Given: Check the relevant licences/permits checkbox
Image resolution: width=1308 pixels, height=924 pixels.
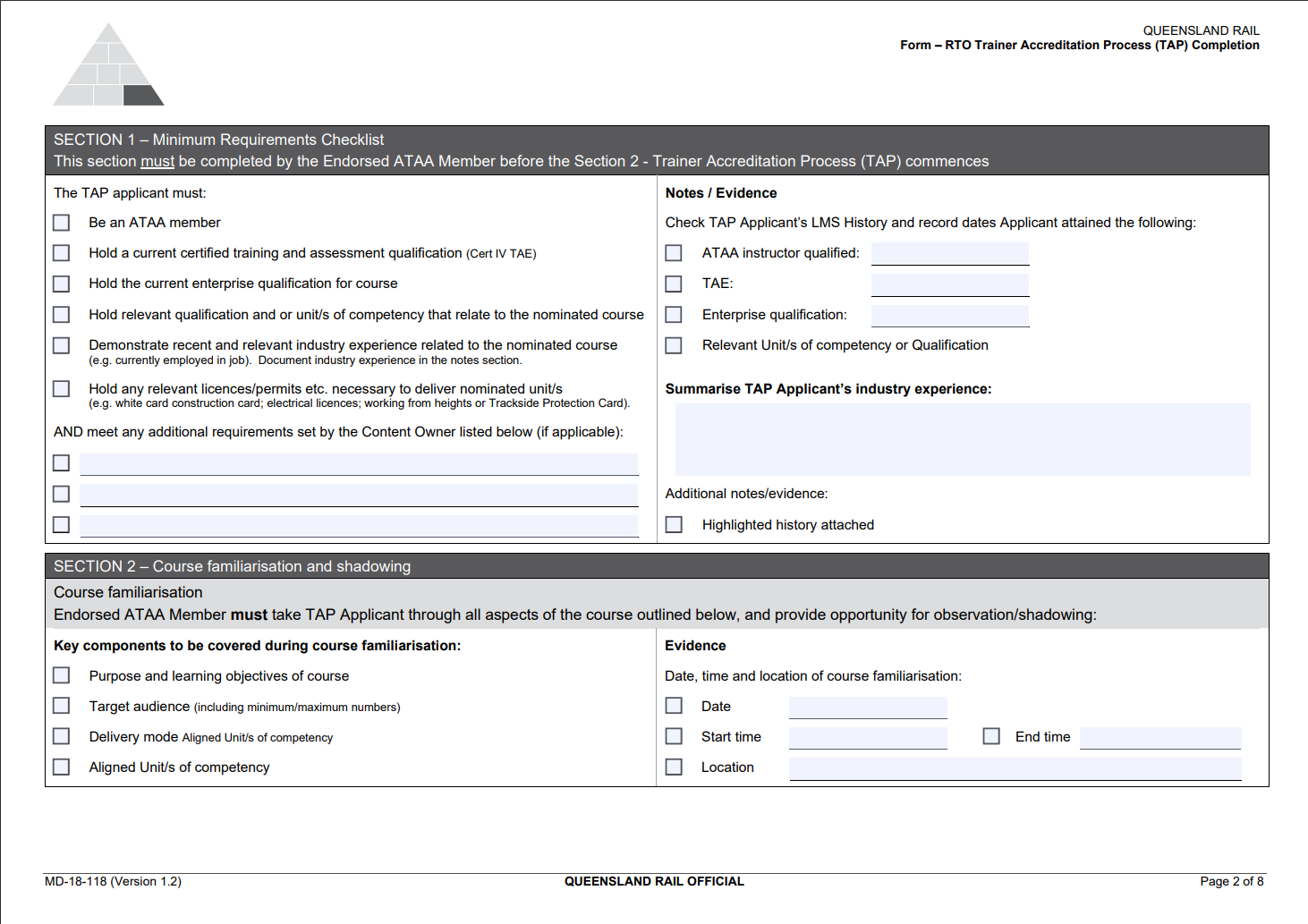Looking at the screenshot, I should (x=61, y=389).
